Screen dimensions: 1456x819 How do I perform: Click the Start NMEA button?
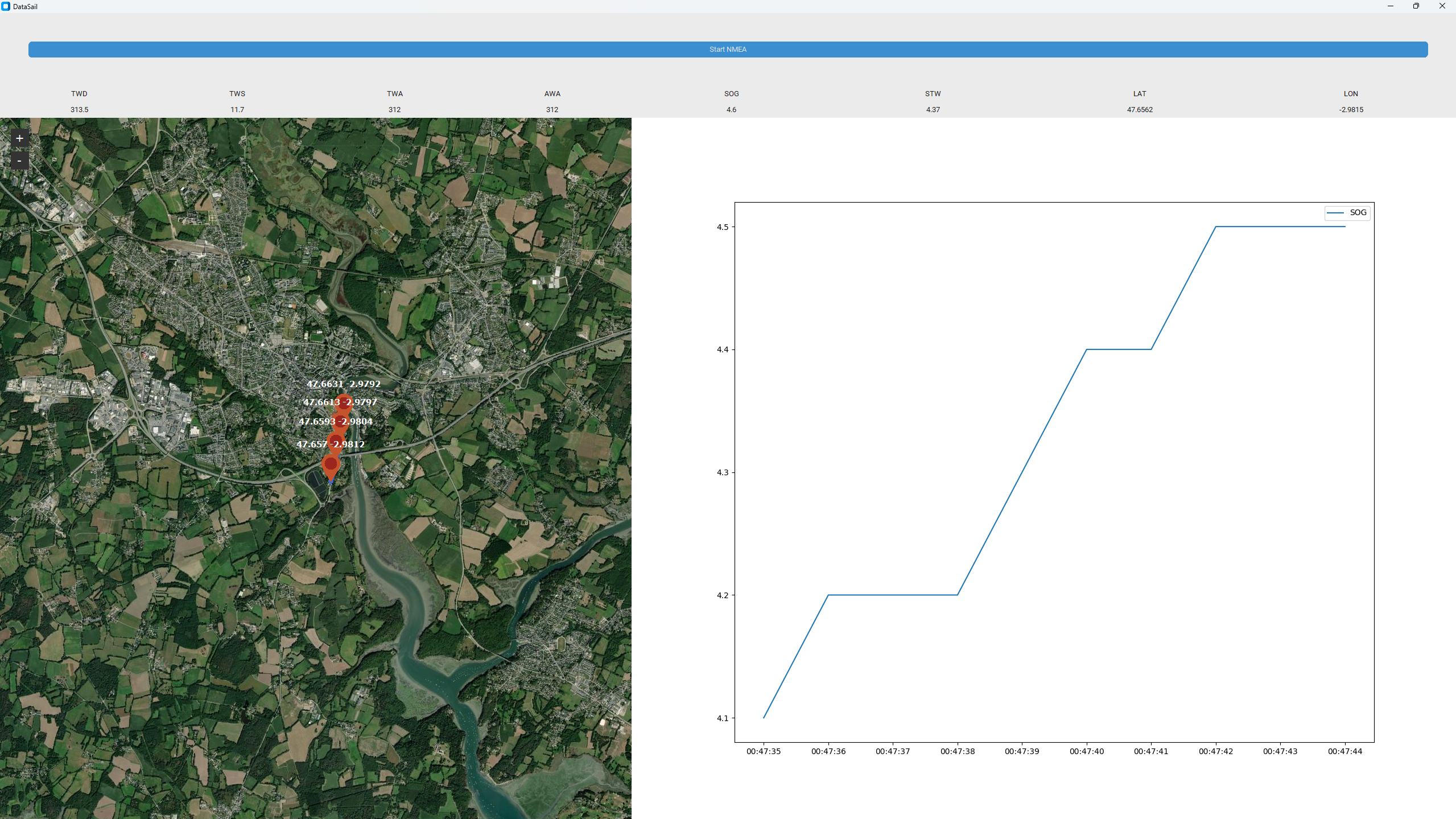(728, 50)
